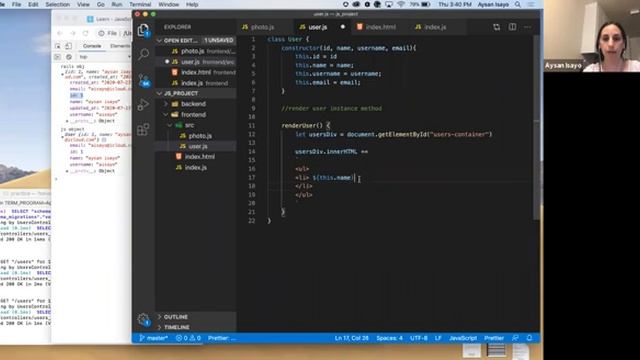640x360 pixels.
Task: Open the Extensions view
Action: tap(143, 130)
